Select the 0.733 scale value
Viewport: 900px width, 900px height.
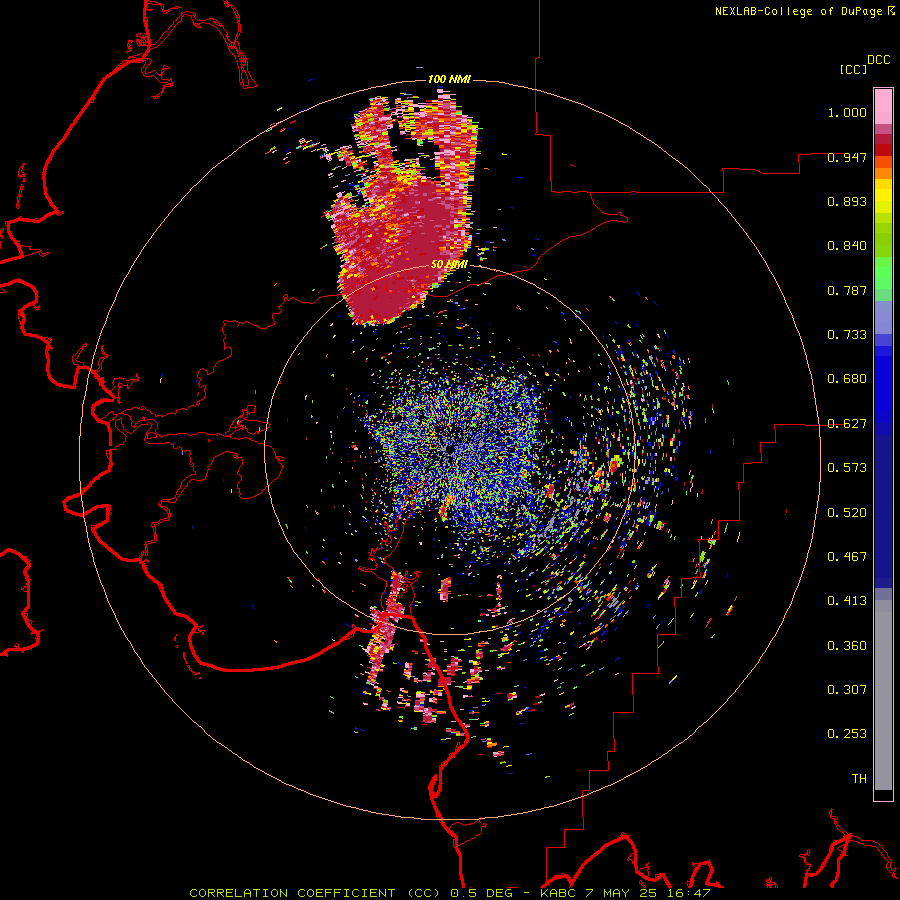click(x=847, y=335)
